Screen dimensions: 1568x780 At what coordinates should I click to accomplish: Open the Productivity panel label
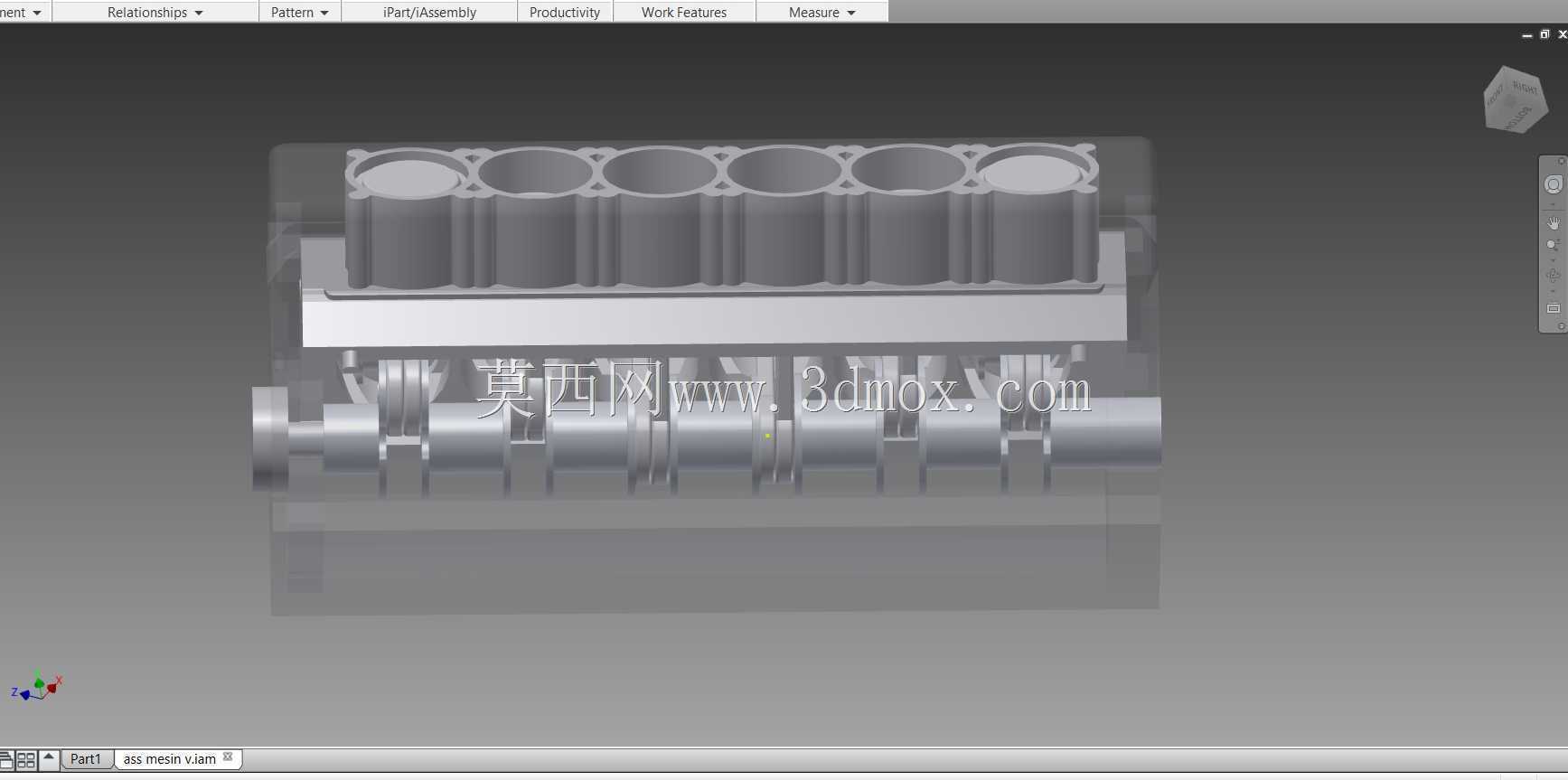565,13
